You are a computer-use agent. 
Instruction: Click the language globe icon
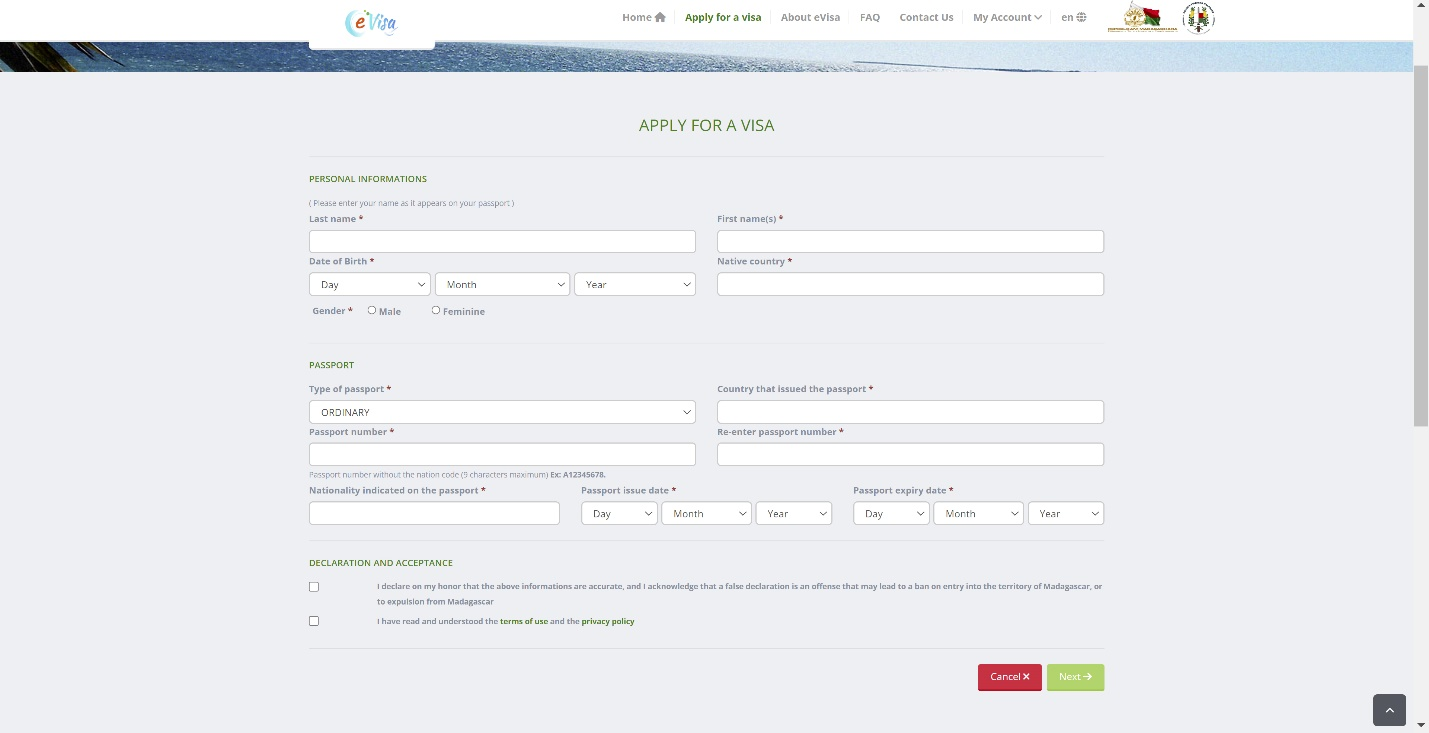click(1081, 17)
